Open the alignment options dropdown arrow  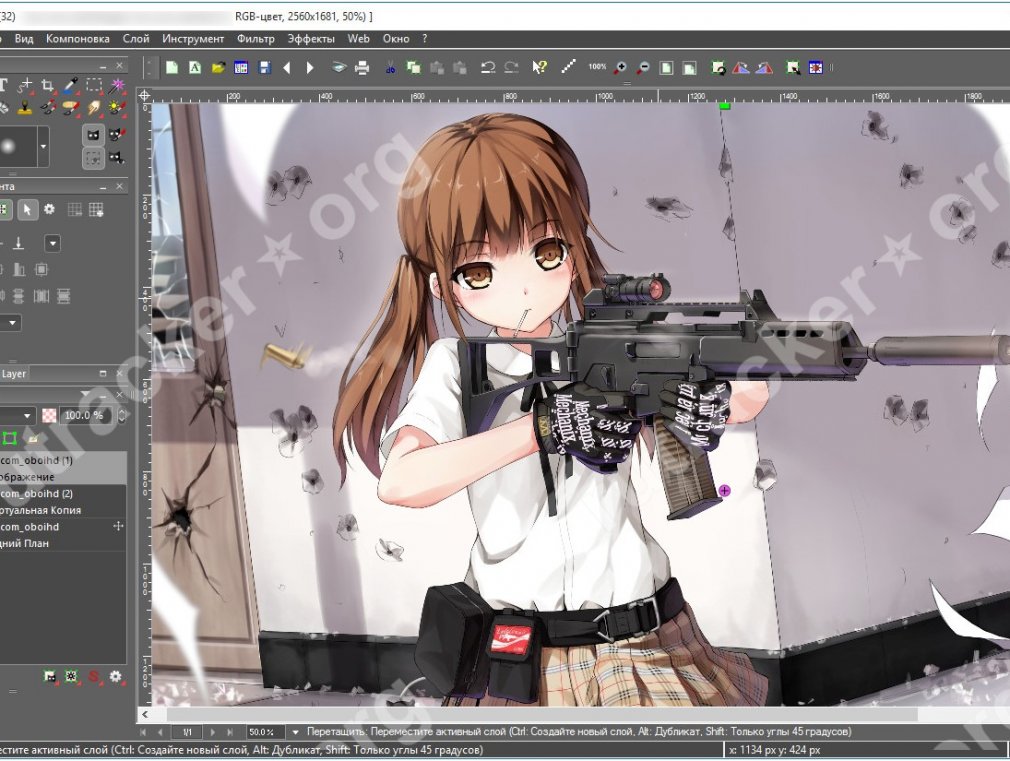[52, 244]
